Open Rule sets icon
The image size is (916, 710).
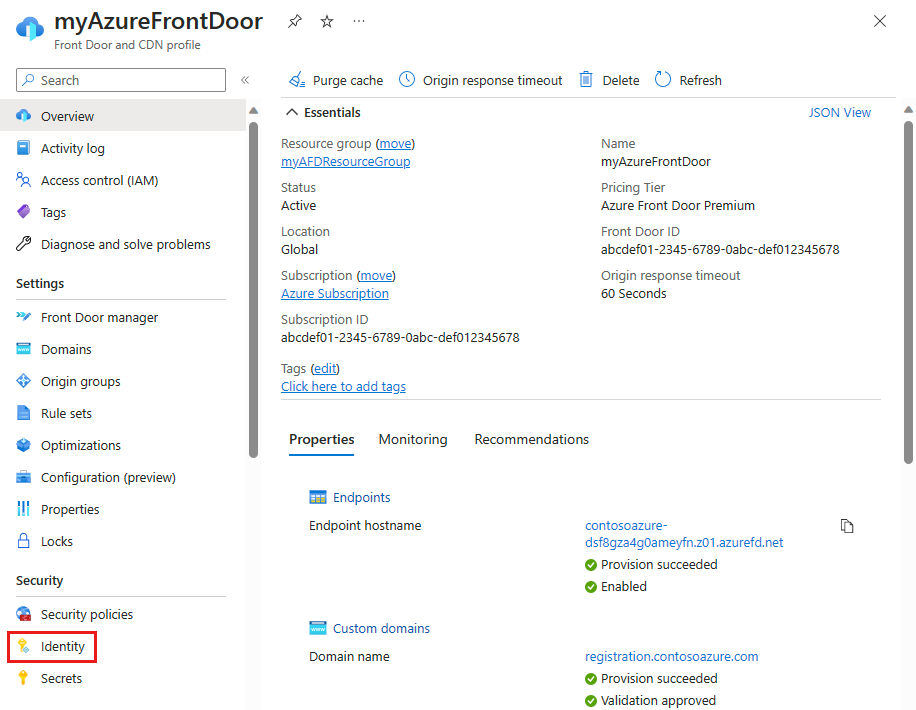coord(23,413)
